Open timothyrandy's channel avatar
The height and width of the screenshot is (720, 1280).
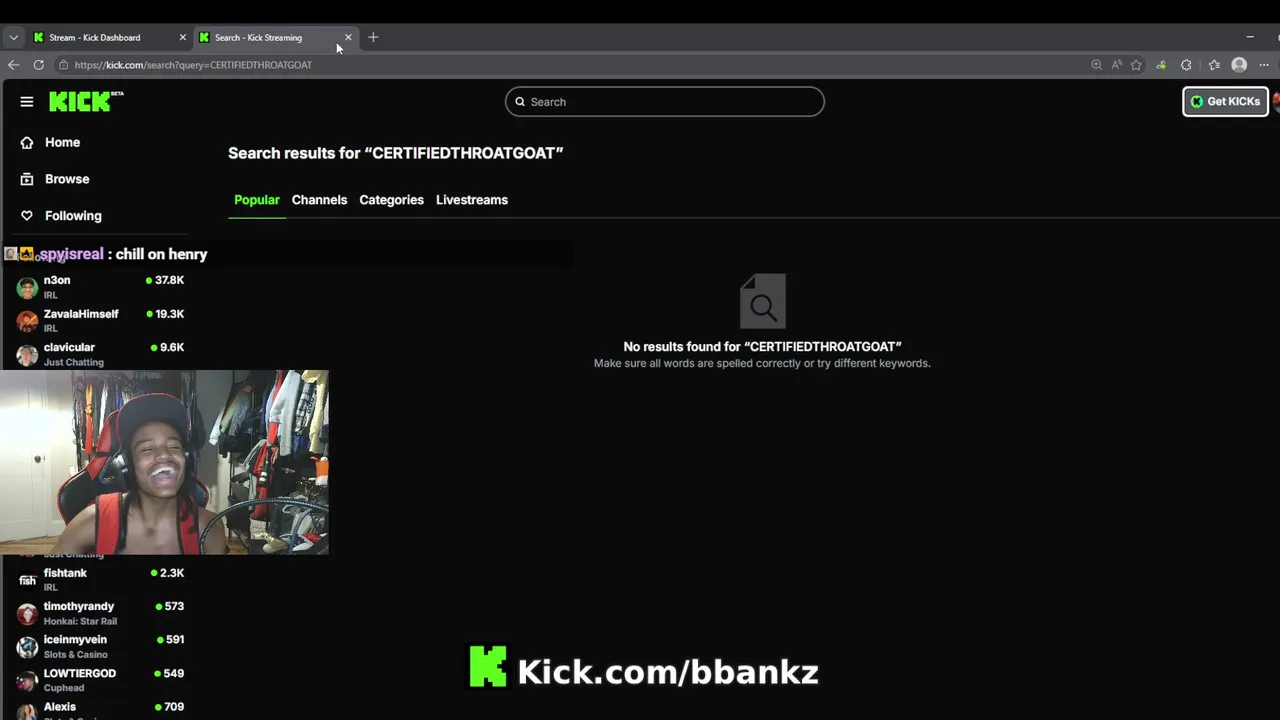coord(27,614)
